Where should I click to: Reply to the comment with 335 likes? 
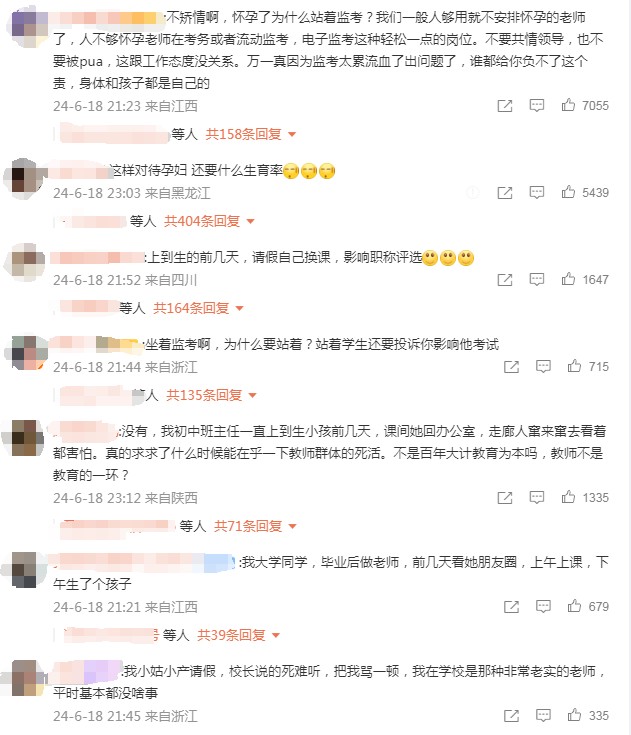click(x=543, y=715)
